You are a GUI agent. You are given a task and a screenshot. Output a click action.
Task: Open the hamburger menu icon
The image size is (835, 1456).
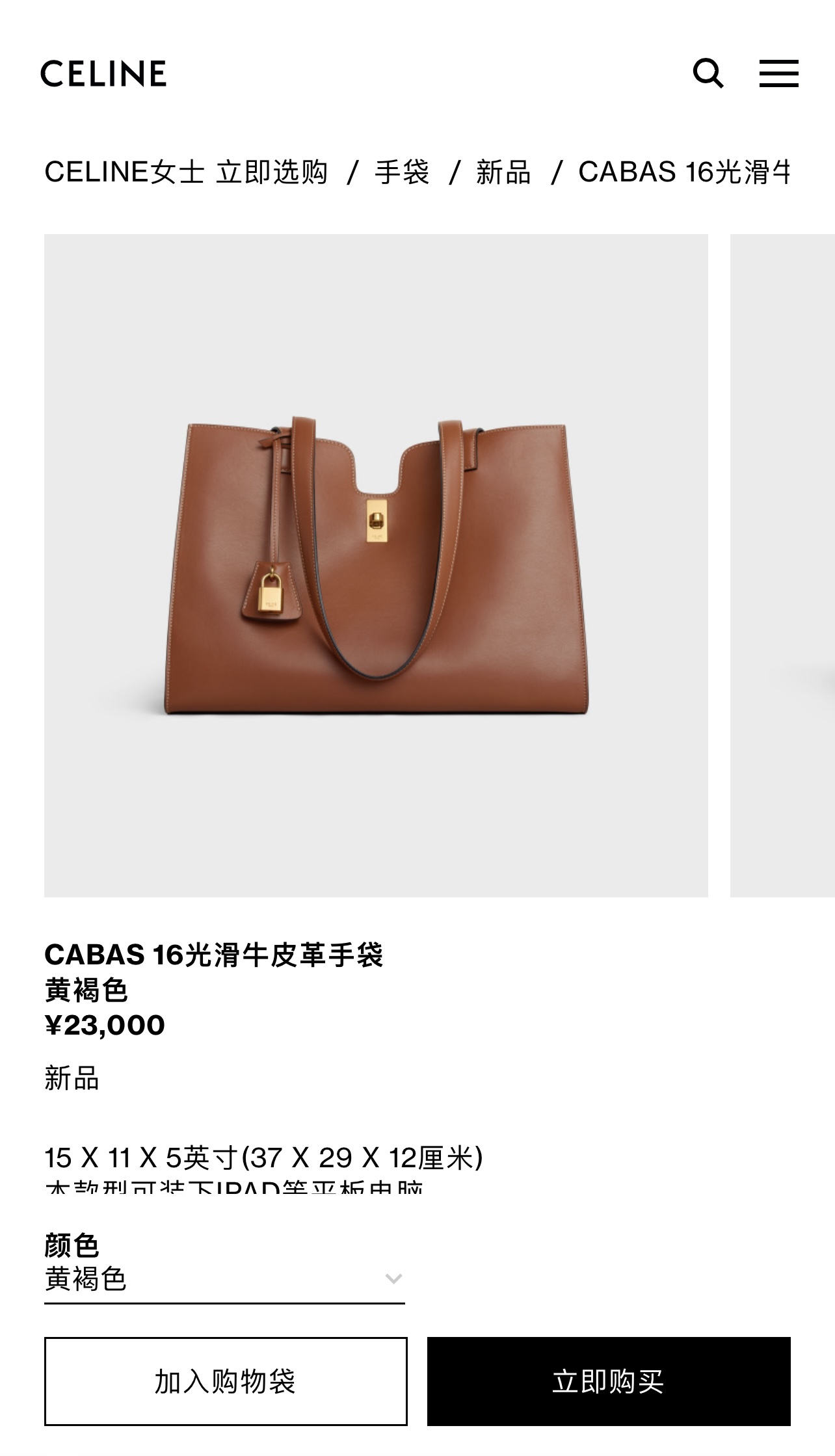pyautogui.click(x=778, y=73)
